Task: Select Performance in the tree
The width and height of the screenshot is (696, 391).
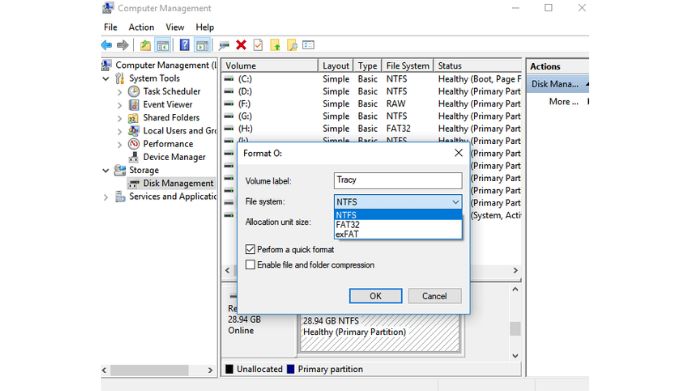Action: click(x=168, y=144)
